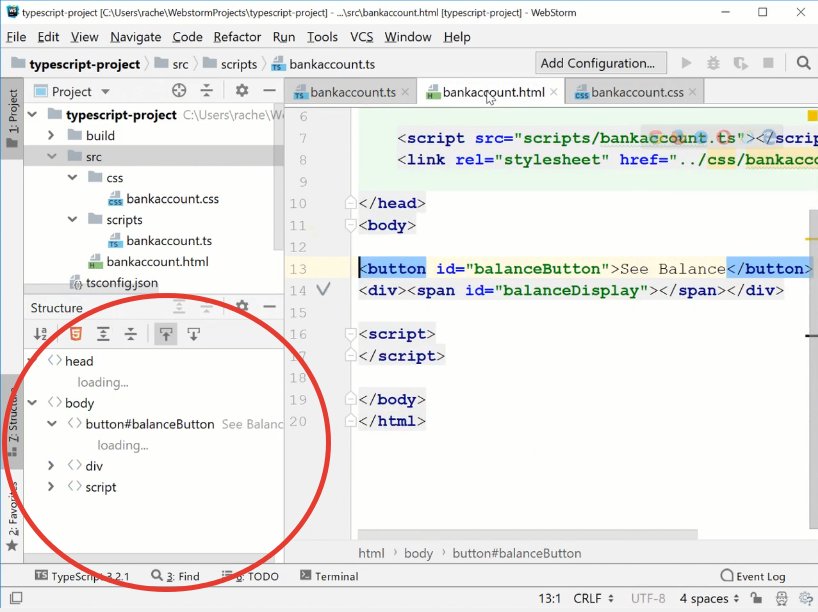The width and height of the screenshot is (818, 612).
Task: Click html in editor breadcrumbs
Action: pos(371,553)
